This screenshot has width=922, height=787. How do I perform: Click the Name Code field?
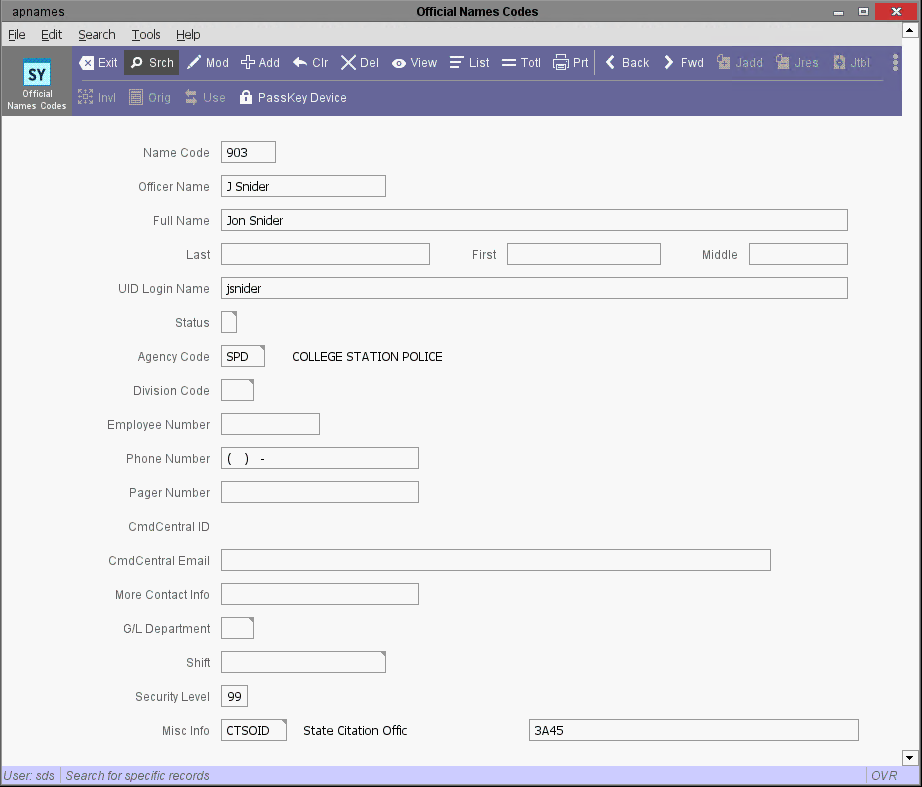[248, 152]
